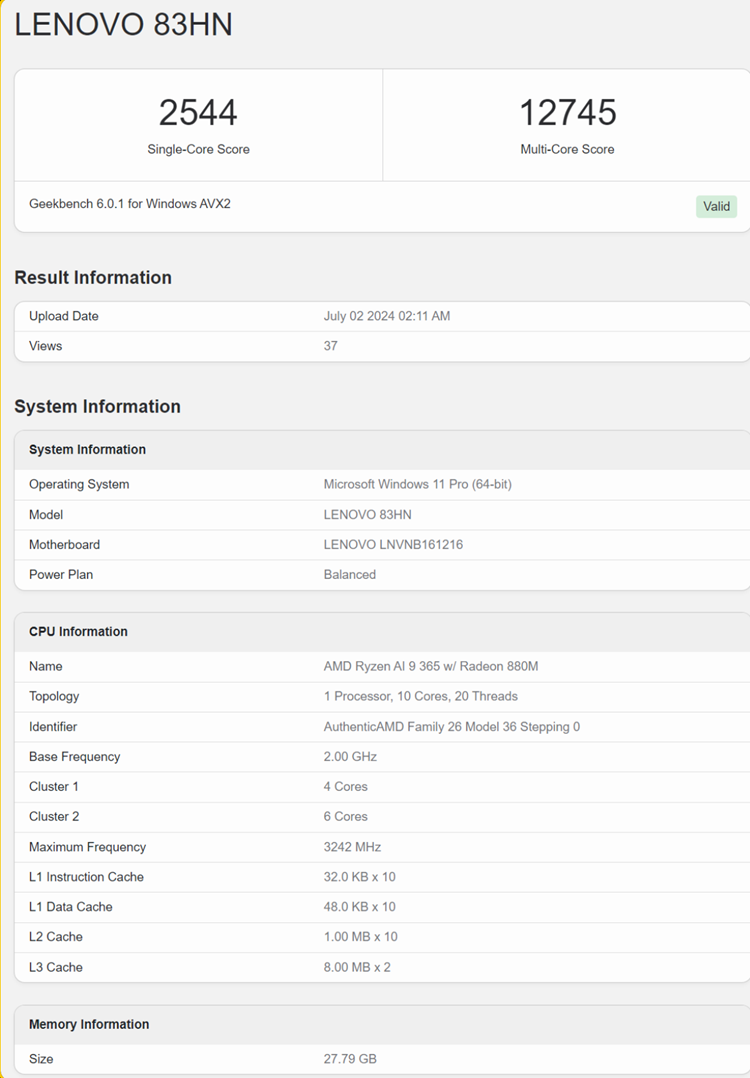The image size is (750, 1078).
Task: Click the Identifier label
Action: [53, 727]
